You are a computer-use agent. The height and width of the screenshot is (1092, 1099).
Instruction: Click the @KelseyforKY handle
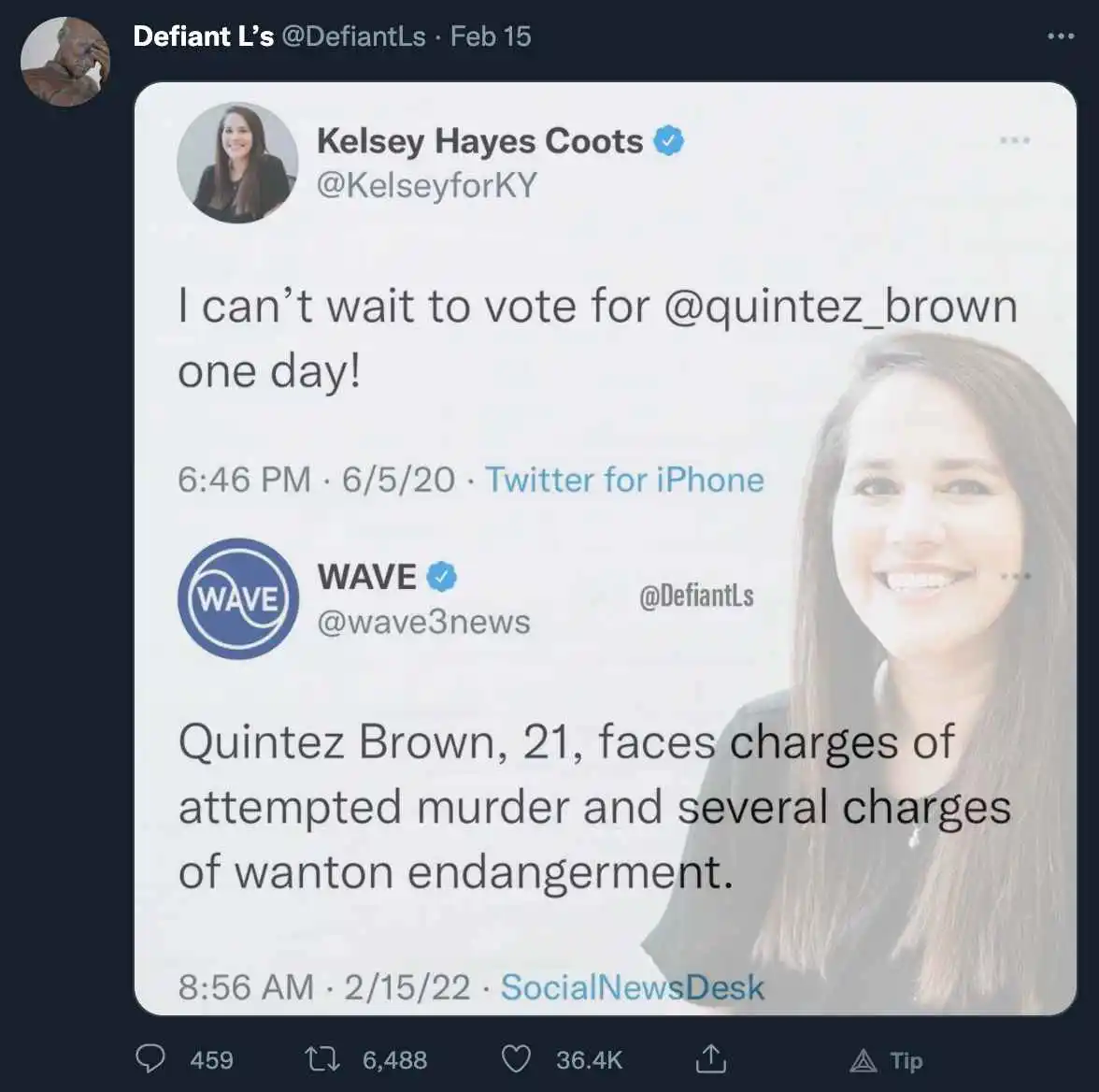[427, 185]
